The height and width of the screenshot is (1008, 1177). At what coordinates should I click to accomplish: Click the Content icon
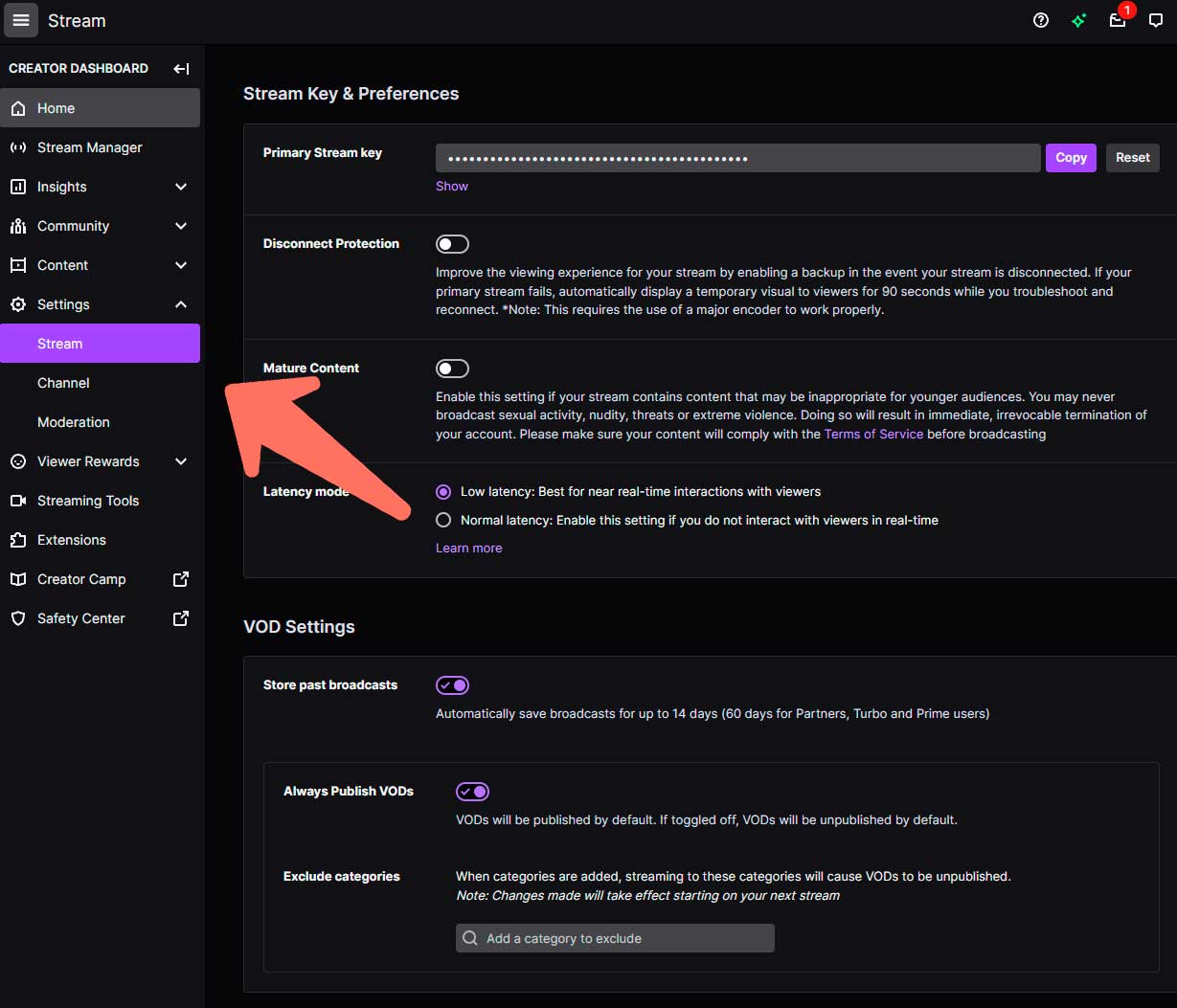tap(18, 265)
